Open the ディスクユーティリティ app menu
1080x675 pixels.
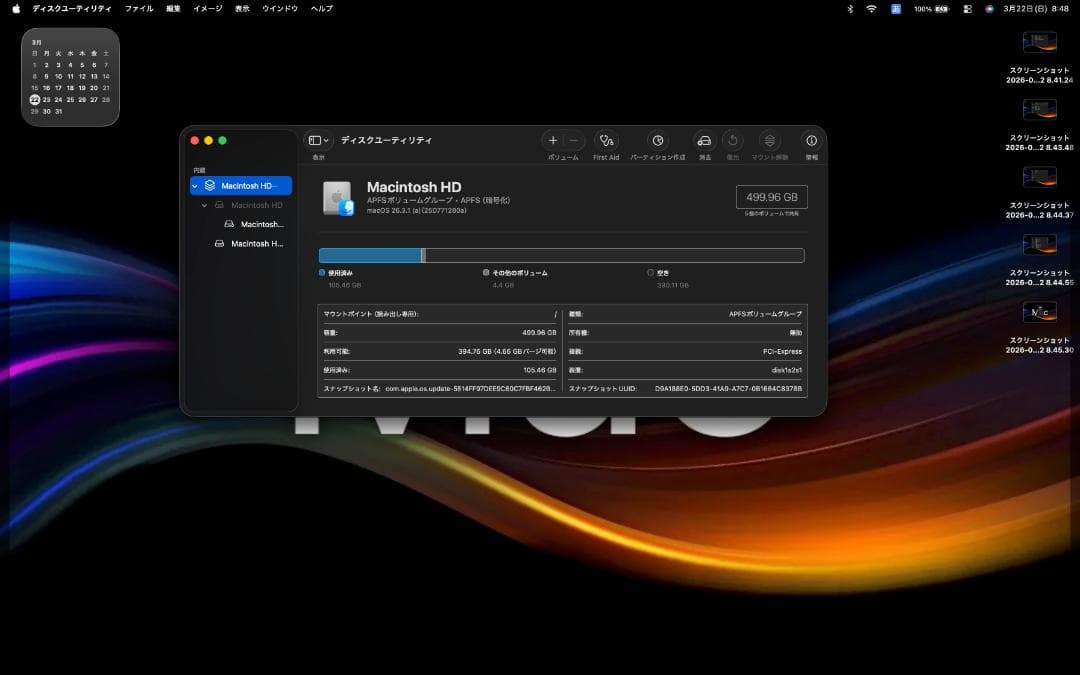[x=72, y=9]
